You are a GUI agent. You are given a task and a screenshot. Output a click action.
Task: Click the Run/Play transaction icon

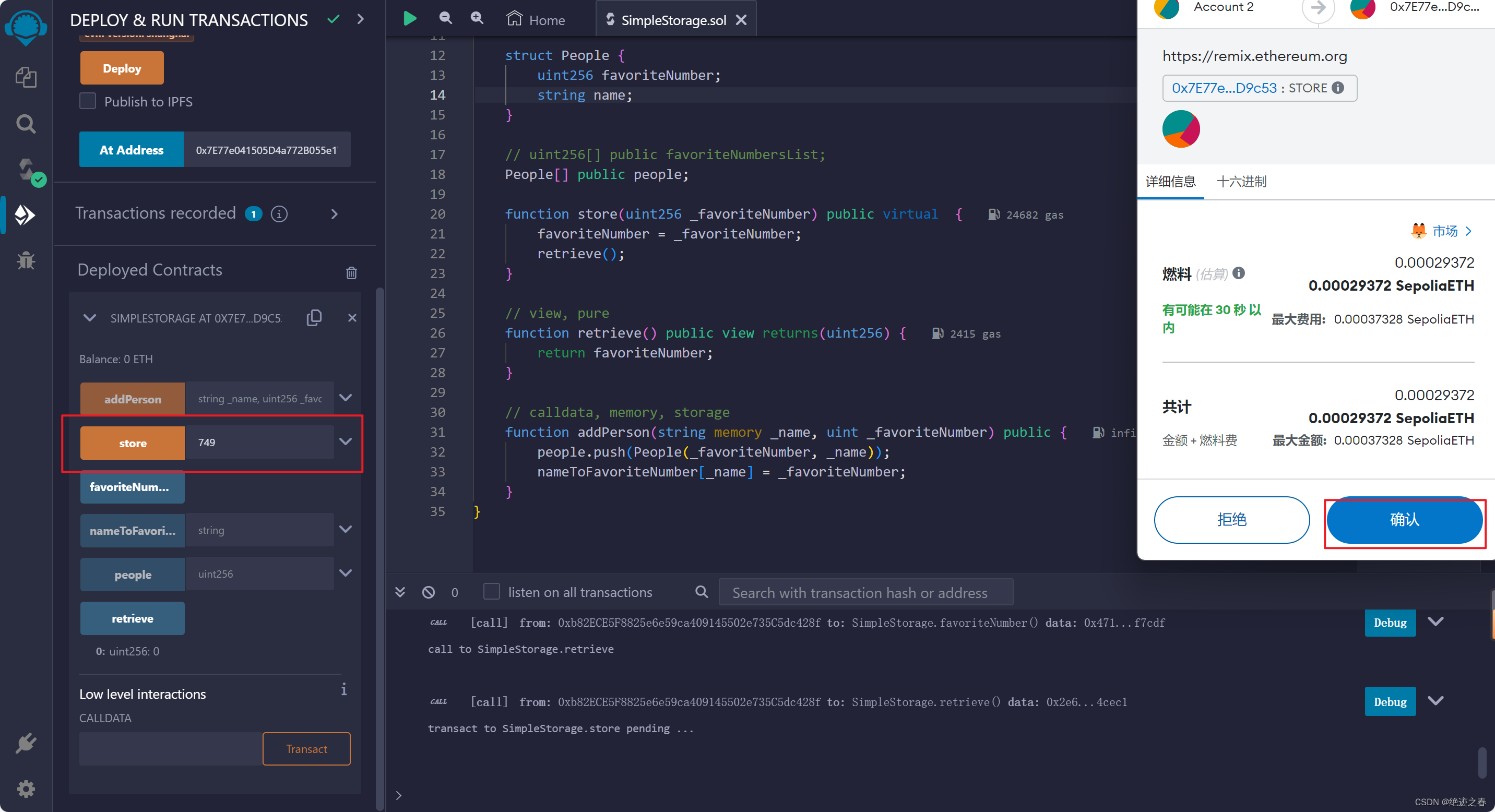pyautogui.click(x=410, y=18)
